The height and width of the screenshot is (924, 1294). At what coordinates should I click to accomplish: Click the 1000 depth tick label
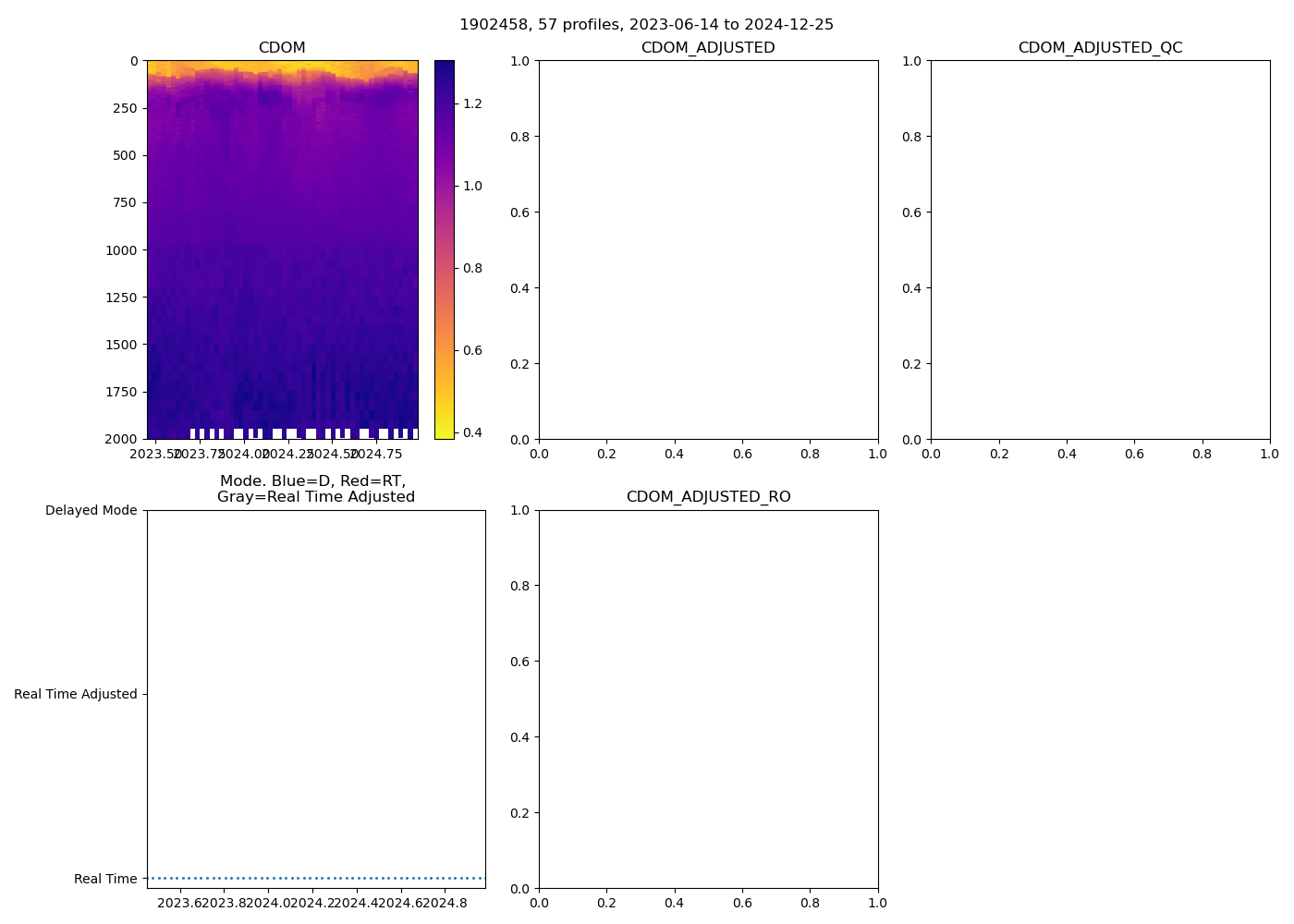click(x=120, y=250)
